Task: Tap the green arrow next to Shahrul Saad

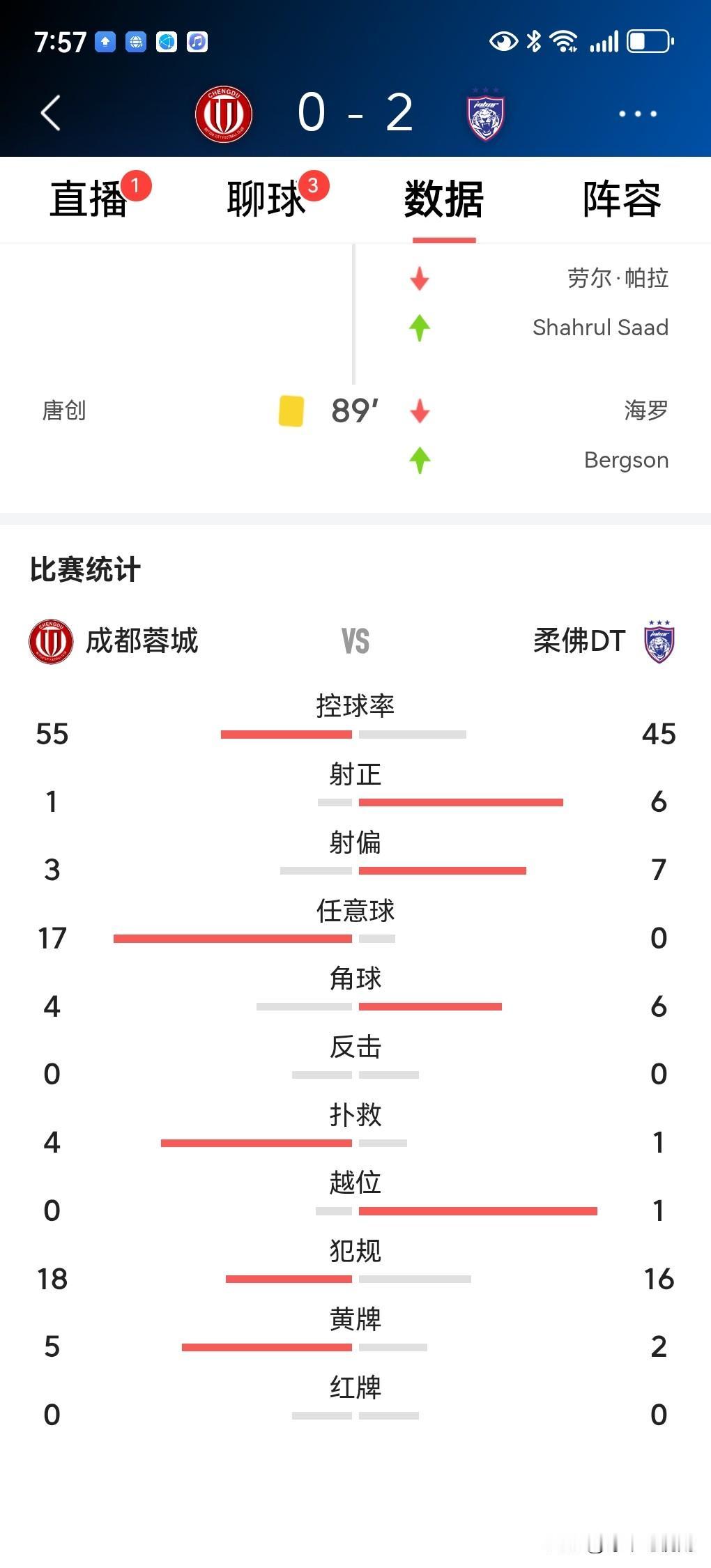Action: pos(420,328)
